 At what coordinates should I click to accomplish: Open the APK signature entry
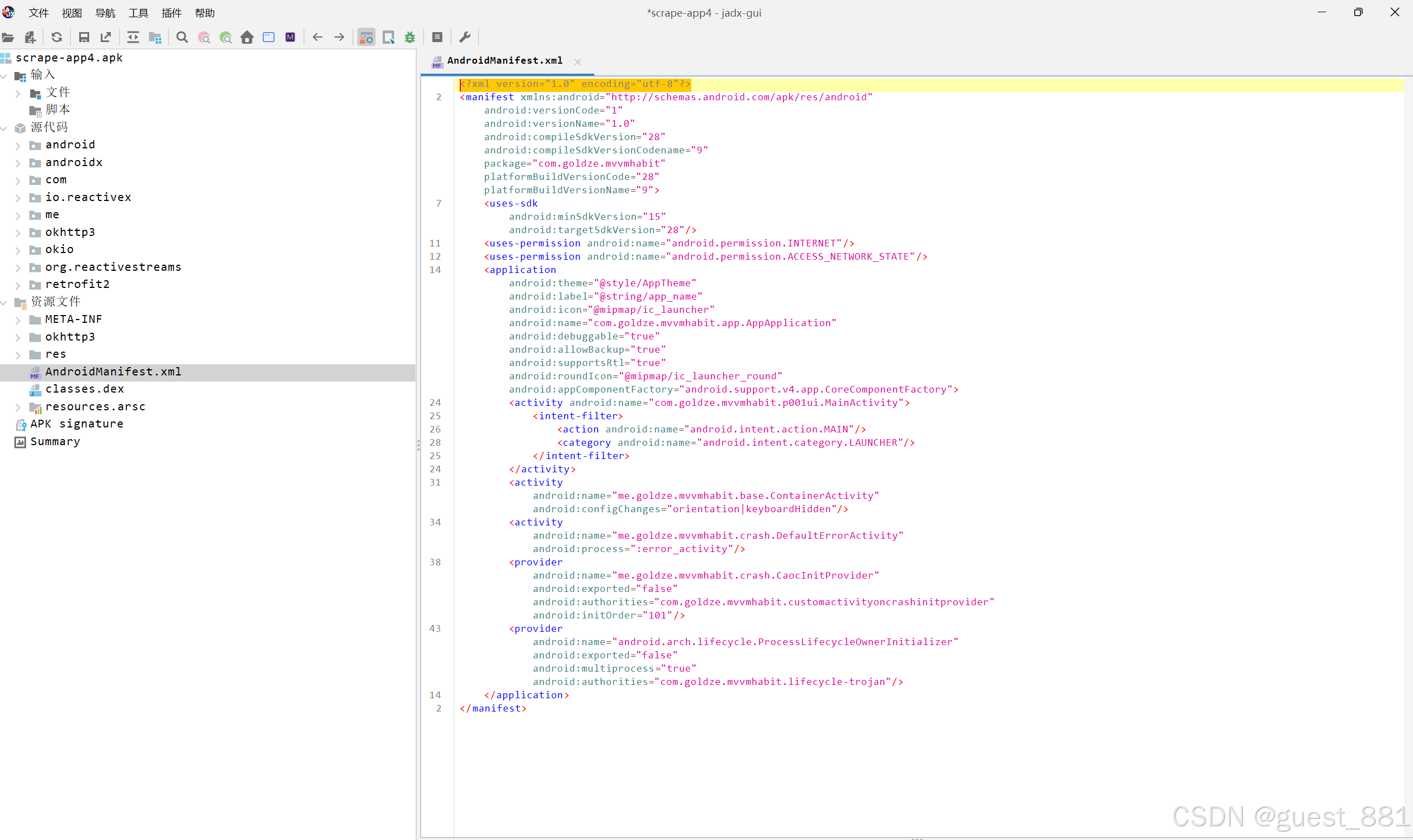(x=76, y=424)
